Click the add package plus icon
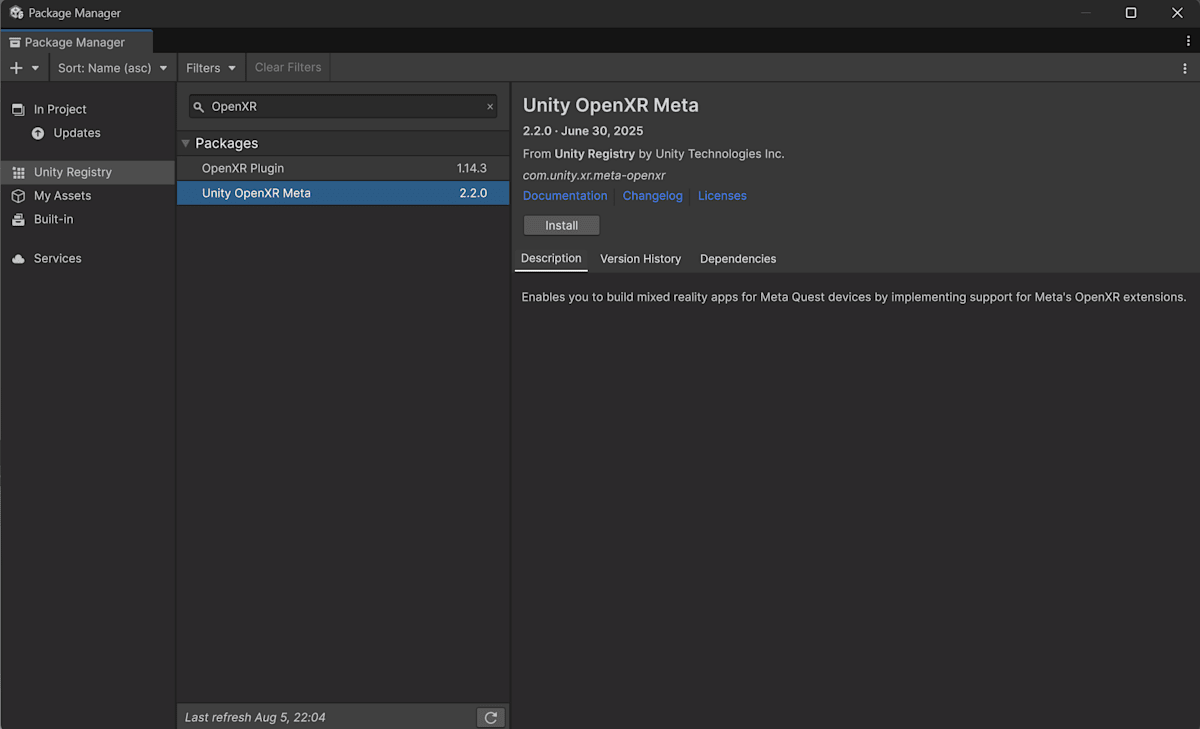This screenshot has width=1200, height=729. (x=16, y=68)
